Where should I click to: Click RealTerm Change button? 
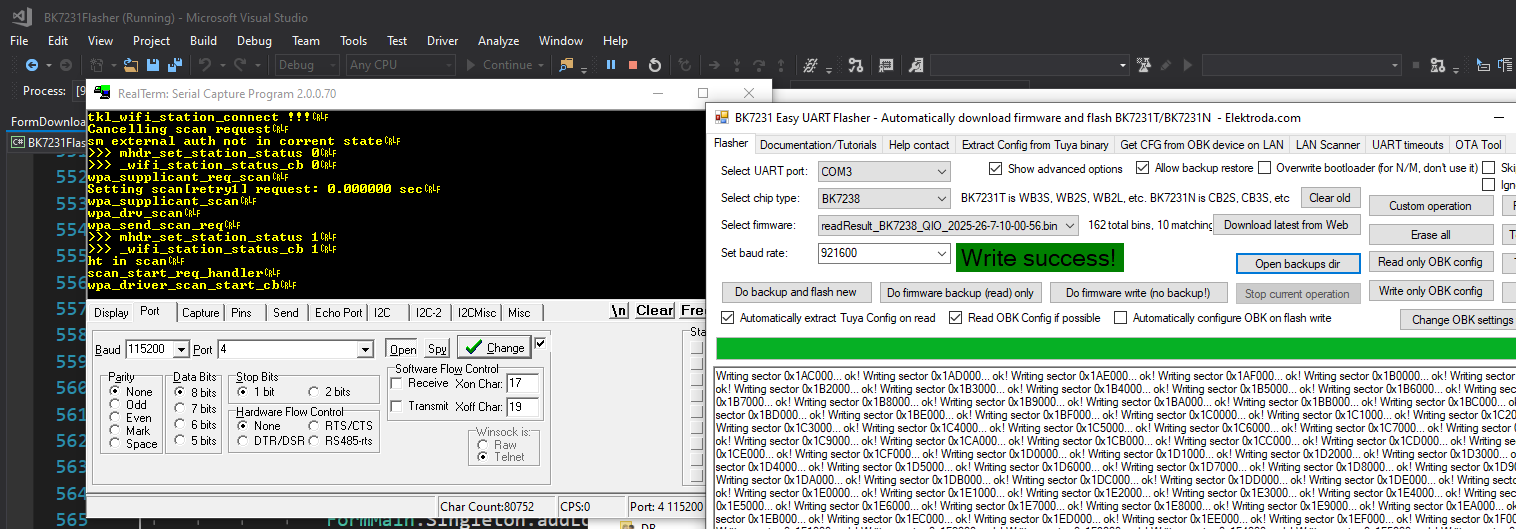tap(495, 347)
